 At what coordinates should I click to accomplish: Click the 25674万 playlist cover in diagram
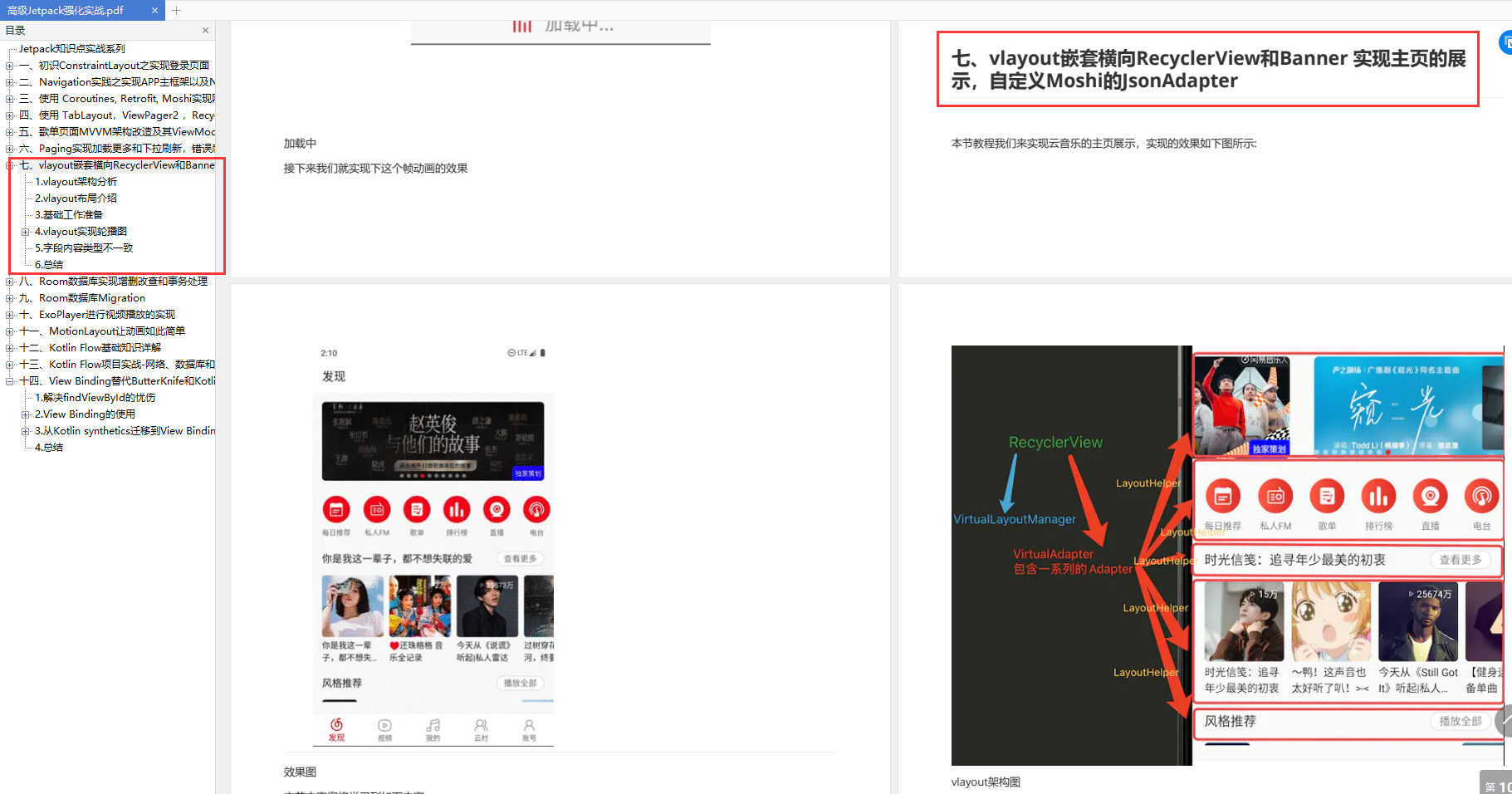coord(1418,621)
